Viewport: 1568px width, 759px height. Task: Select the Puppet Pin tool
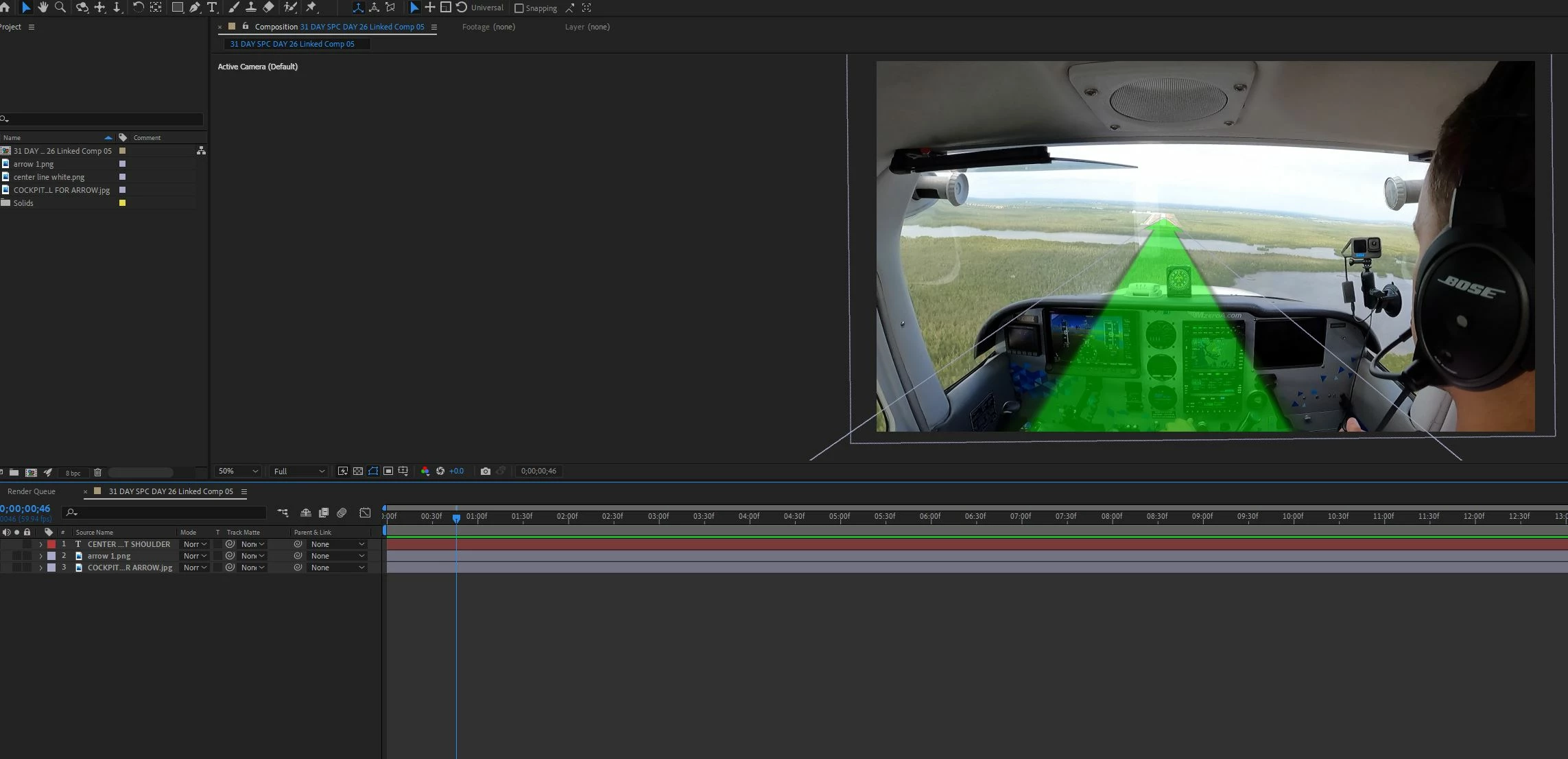click(312, 8)
